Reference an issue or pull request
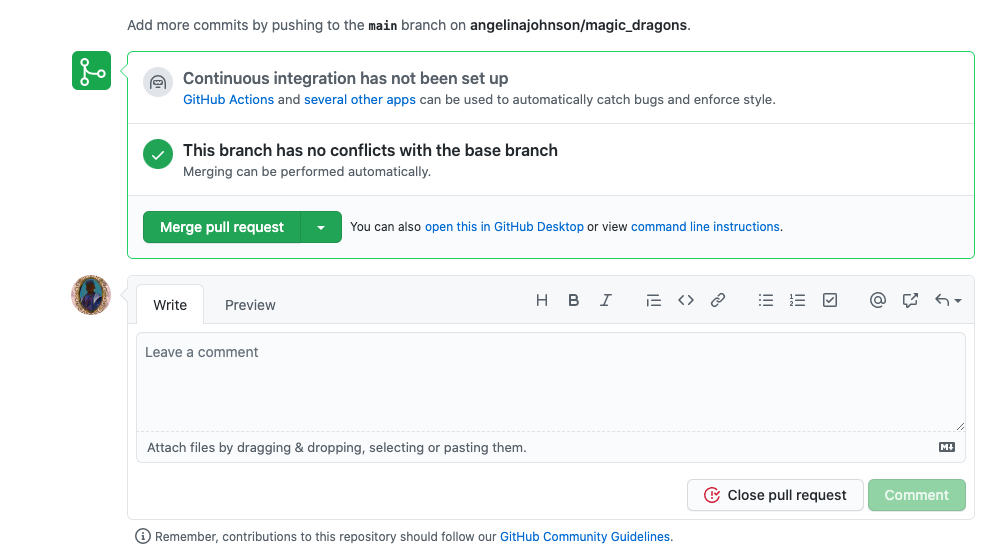The width and height of the screenshot is (989, 558). pyautogui.click(x=910, y=300)
